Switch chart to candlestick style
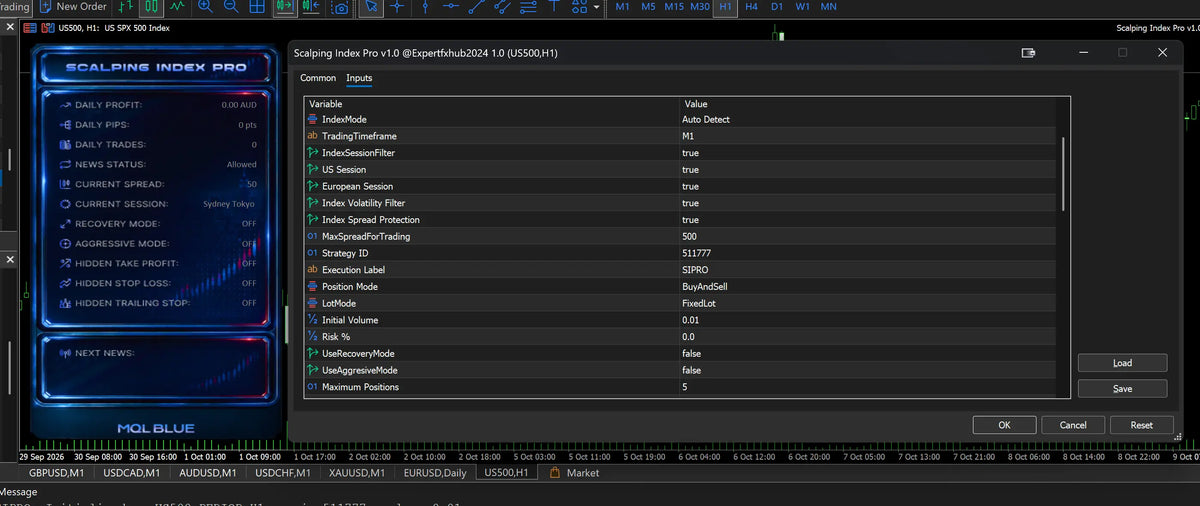The width and height of the screenshot is (1200, 506). 152,6
